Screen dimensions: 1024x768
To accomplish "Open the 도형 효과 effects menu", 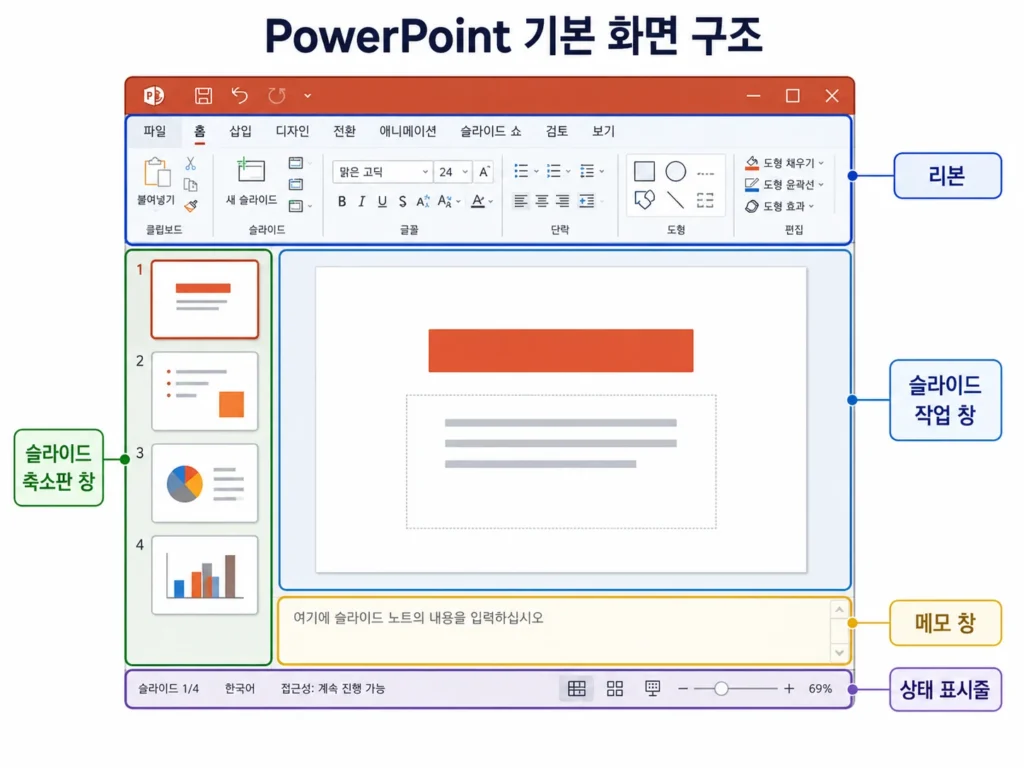I will pos(779,206).
